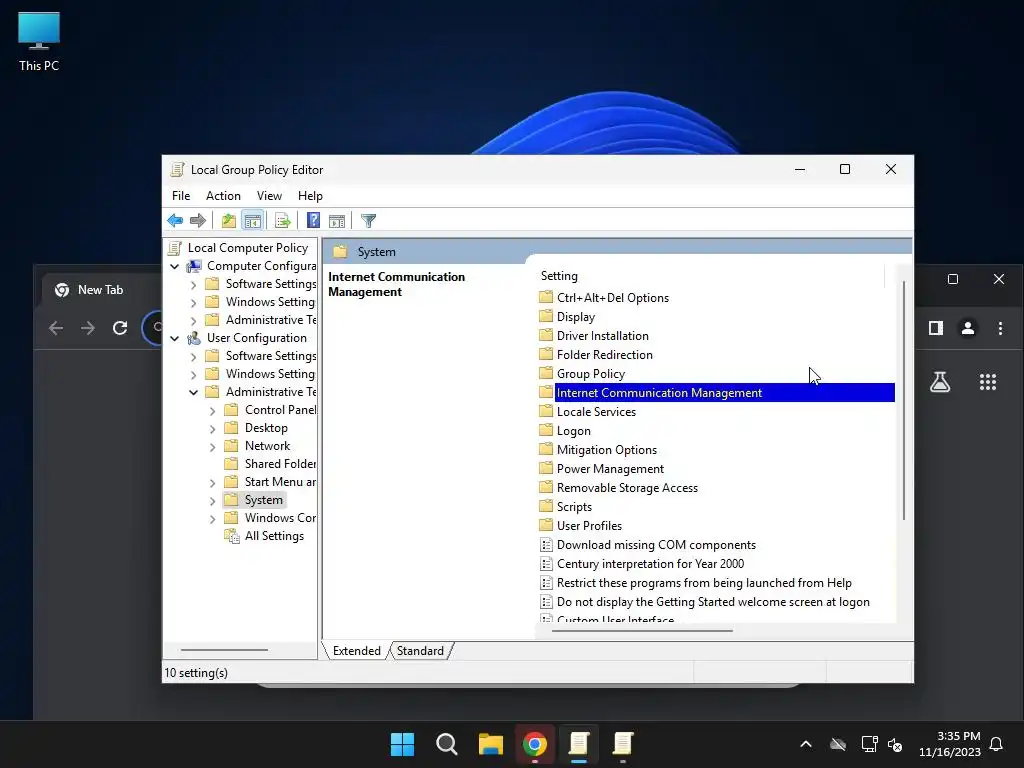Select the Locale Services folder
This screenshot has height=768, width=1024.
(596, 411)
